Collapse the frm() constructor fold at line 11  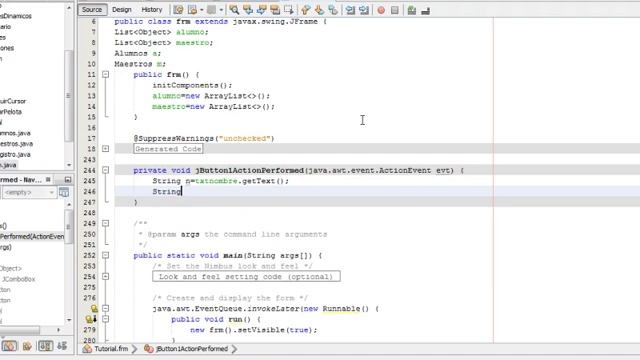[106, 75]
